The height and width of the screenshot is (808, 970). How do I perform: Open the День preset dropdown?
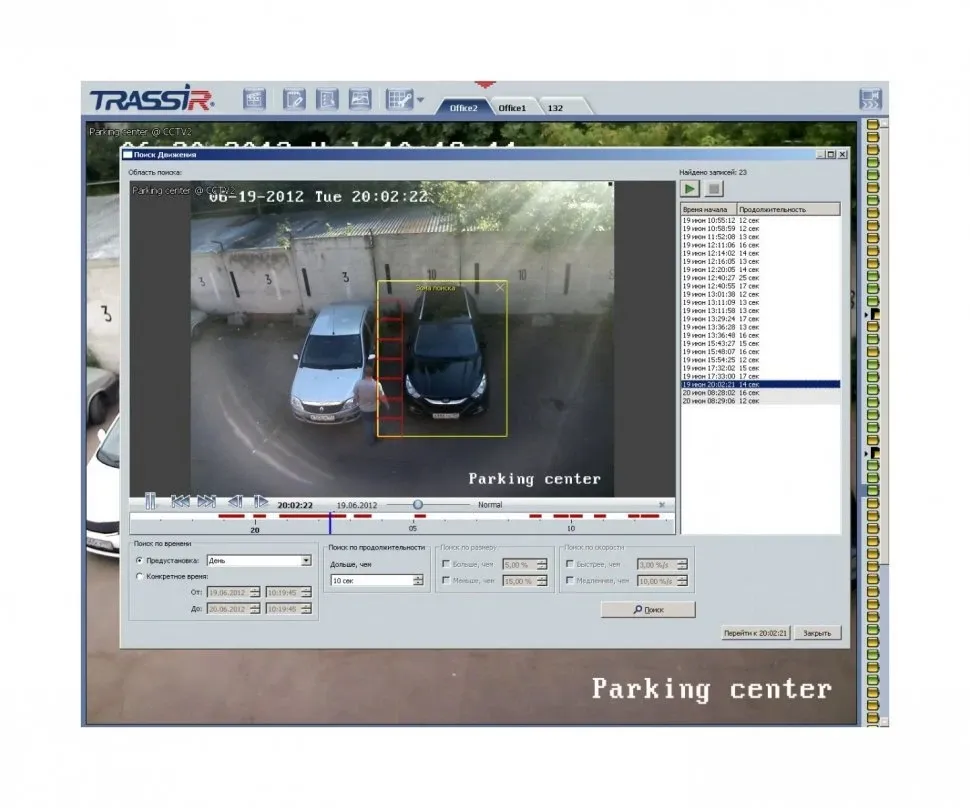click(x=307, y=560)
